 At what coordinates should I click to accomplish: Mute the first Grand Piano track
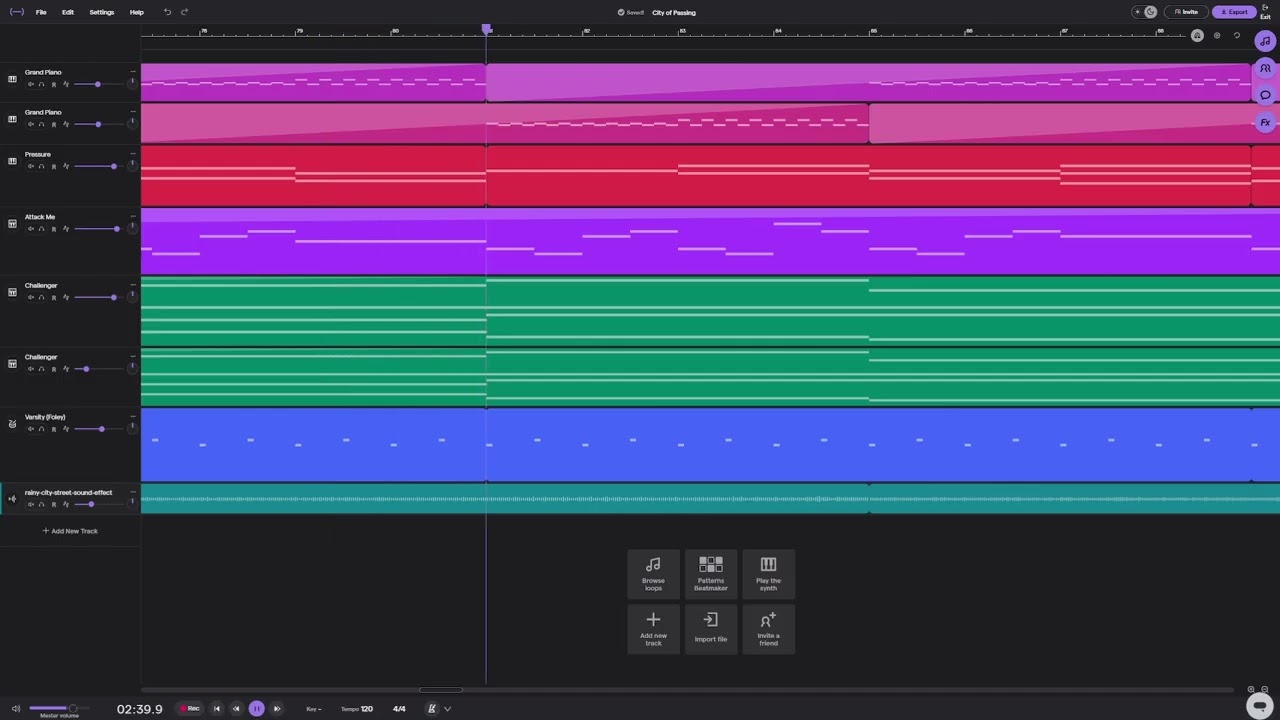(30, 84)
